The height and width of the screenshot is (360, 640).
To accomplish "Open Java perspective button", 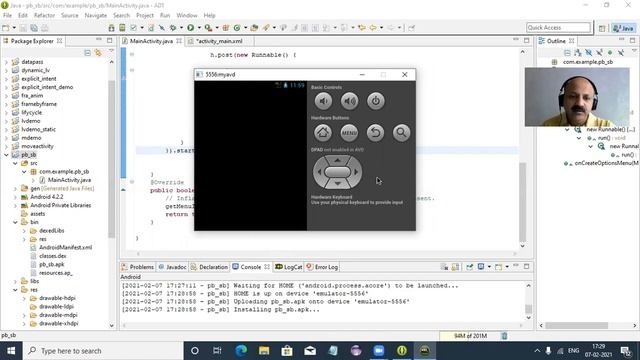I will click(624, 28).
